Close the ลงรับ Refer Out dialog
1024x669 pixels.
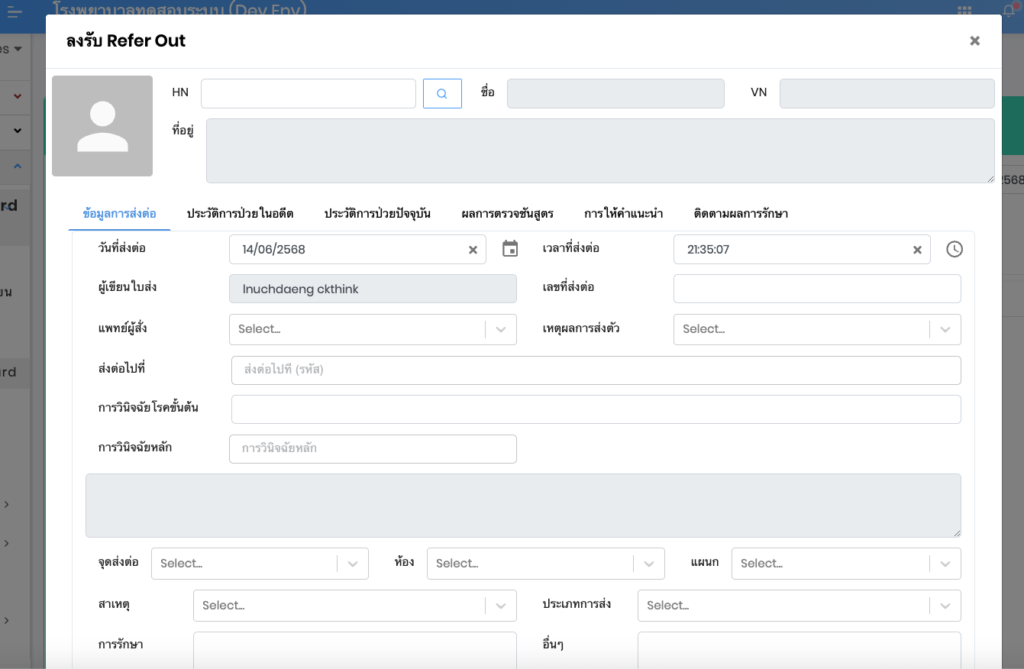974,41
